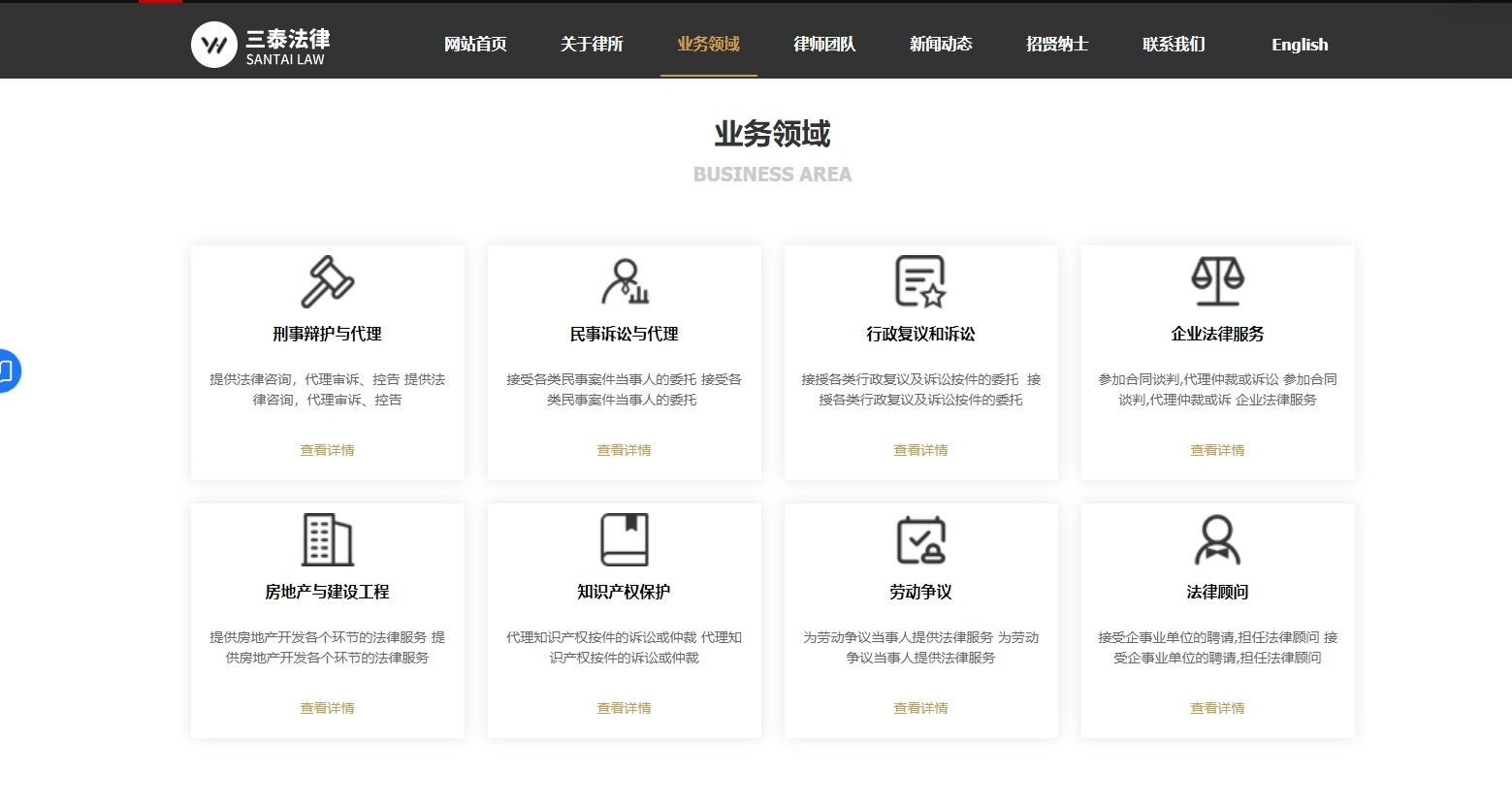Go to 网站首页 in the navigation
This screenshot has height=806, width=1512.
(x=475, y=45)
